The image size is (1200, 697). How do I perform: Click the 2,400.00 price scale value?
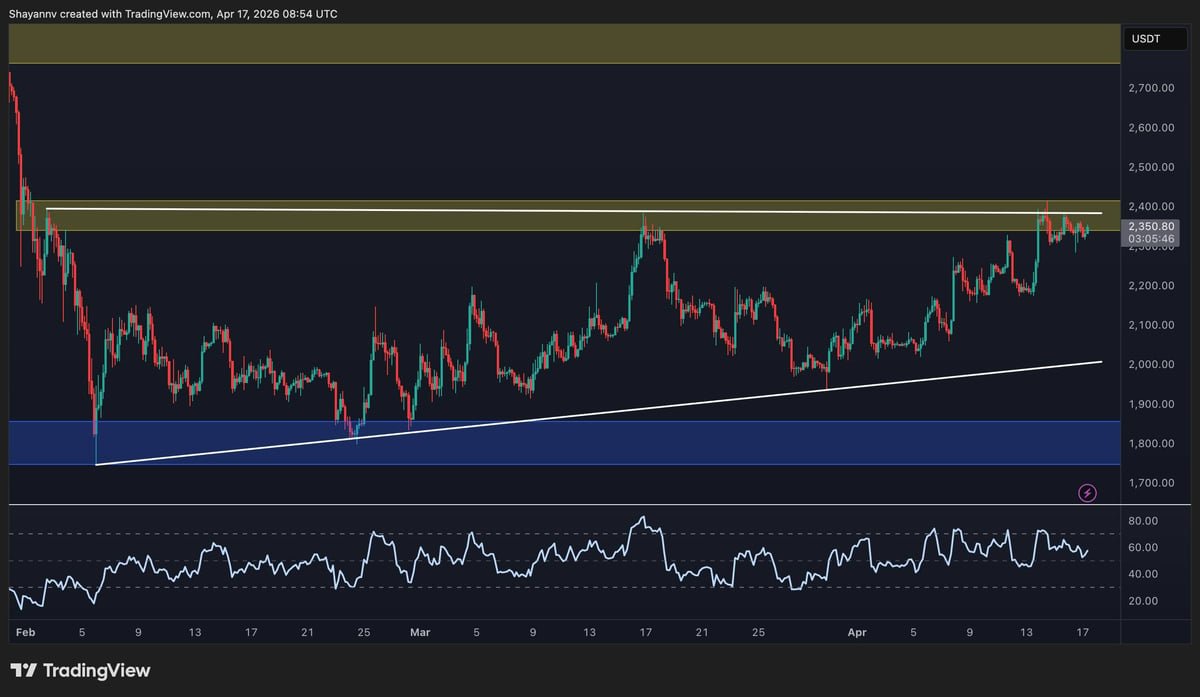pyautogui.click(x=1150, y=206)
